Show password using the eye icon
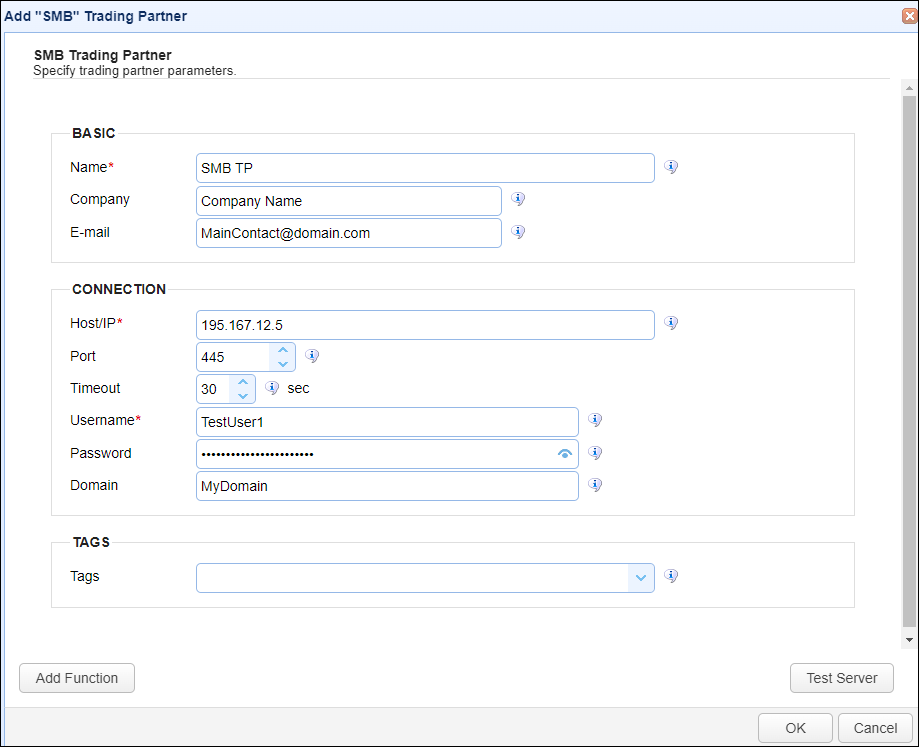Image resolution: width=919 pixels, height=747 pixels. pos(565,453)
